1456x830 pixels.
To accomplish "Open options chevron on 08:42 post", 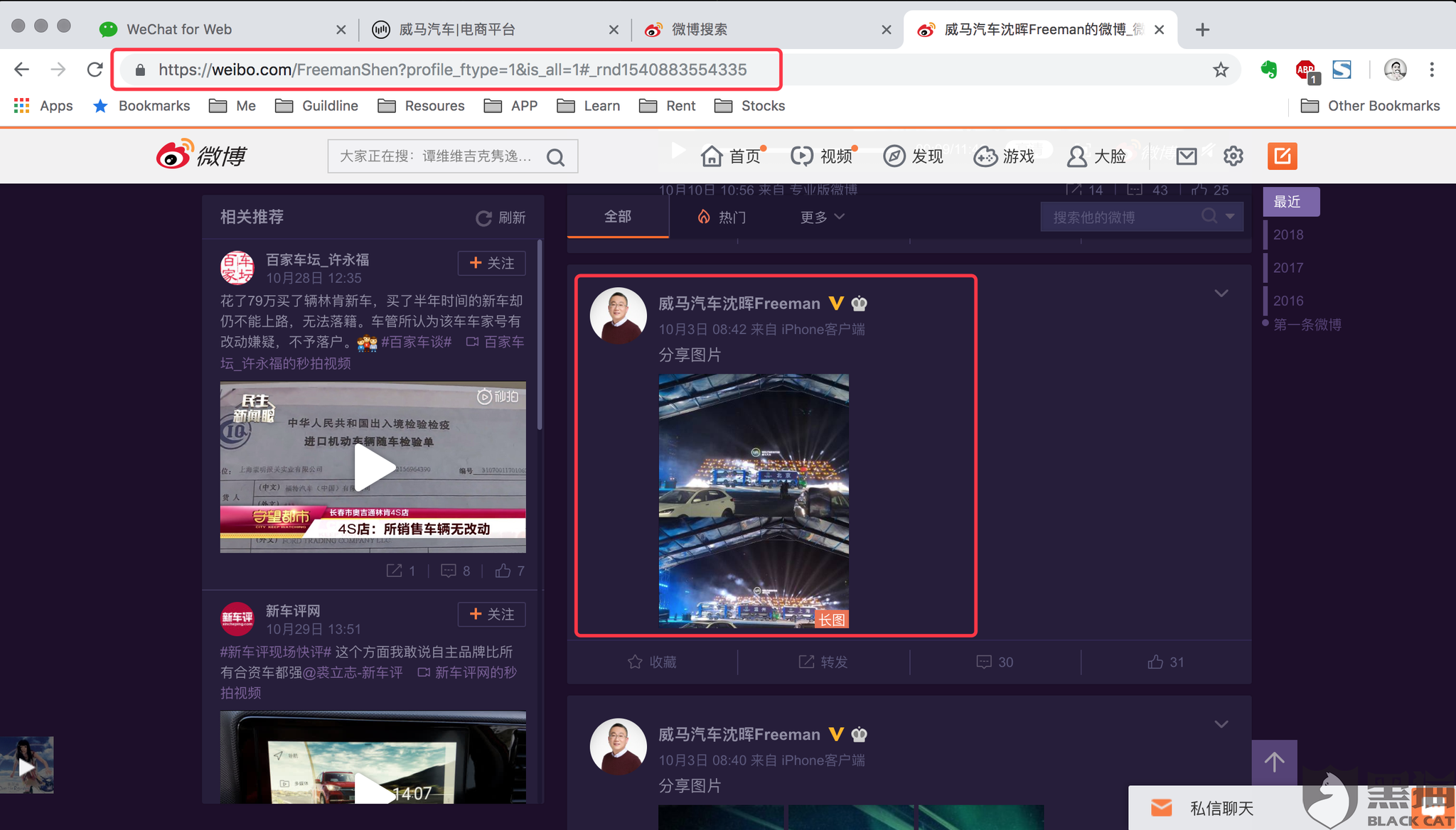I will [1221, 293].
